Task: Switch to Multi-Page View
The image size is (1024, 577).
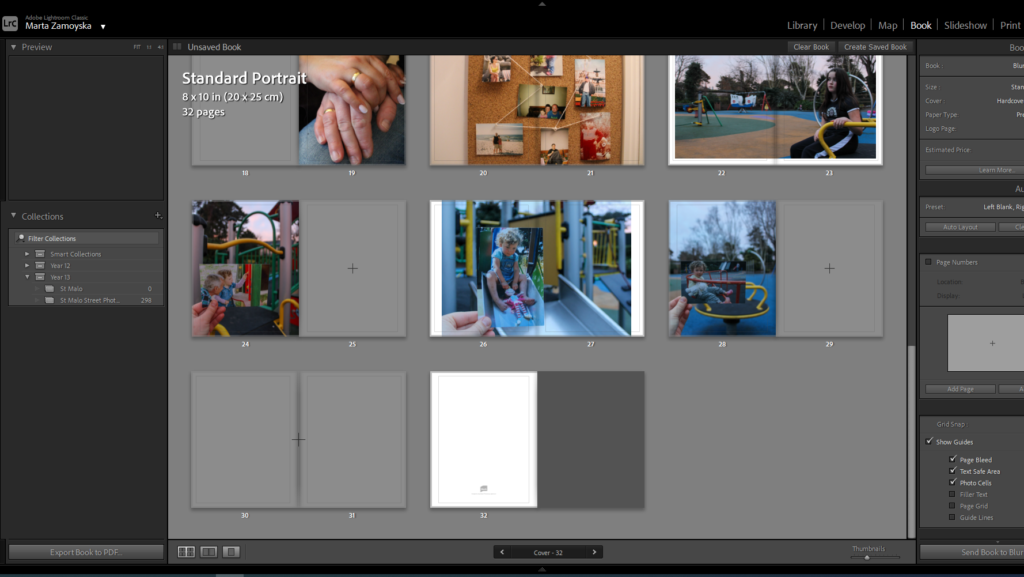Action: 186,552
